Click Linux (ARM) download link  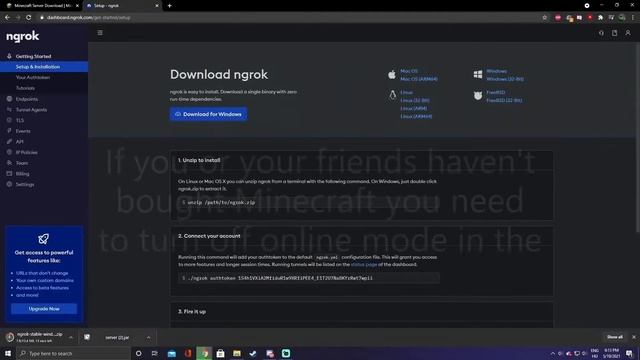point(413,108)
